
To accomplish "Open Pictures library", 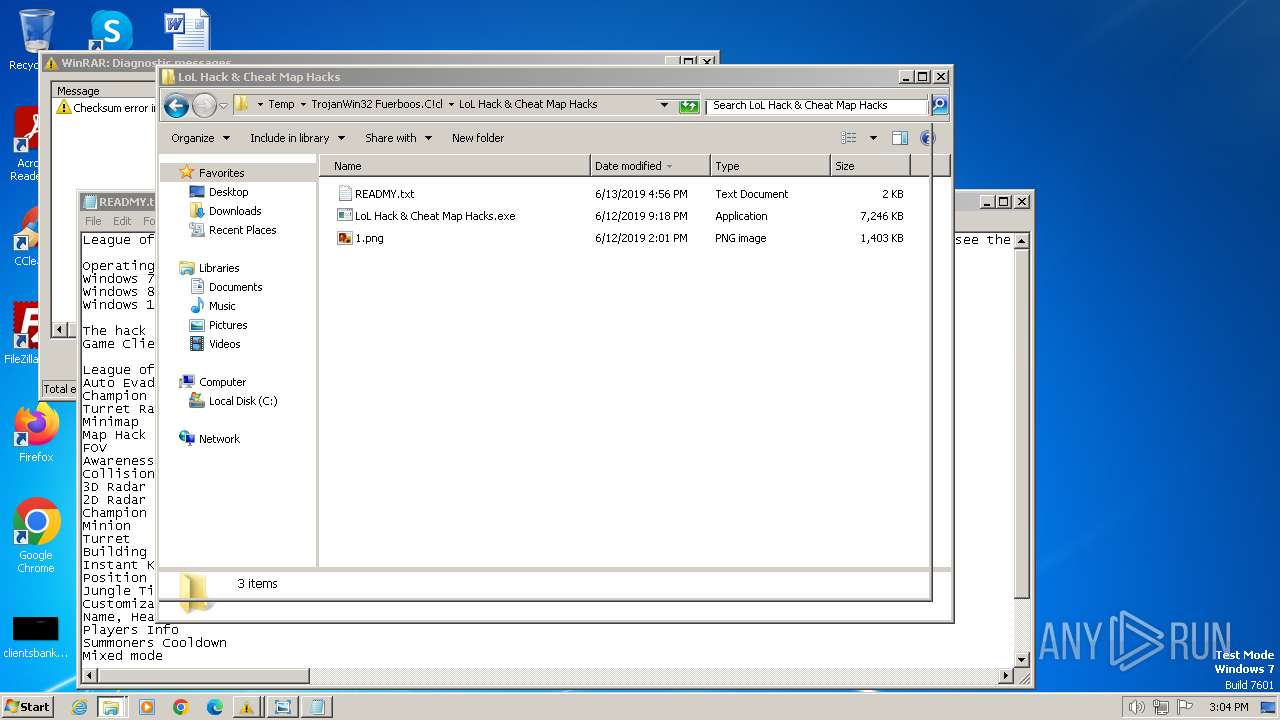I will tap(228, 325).
